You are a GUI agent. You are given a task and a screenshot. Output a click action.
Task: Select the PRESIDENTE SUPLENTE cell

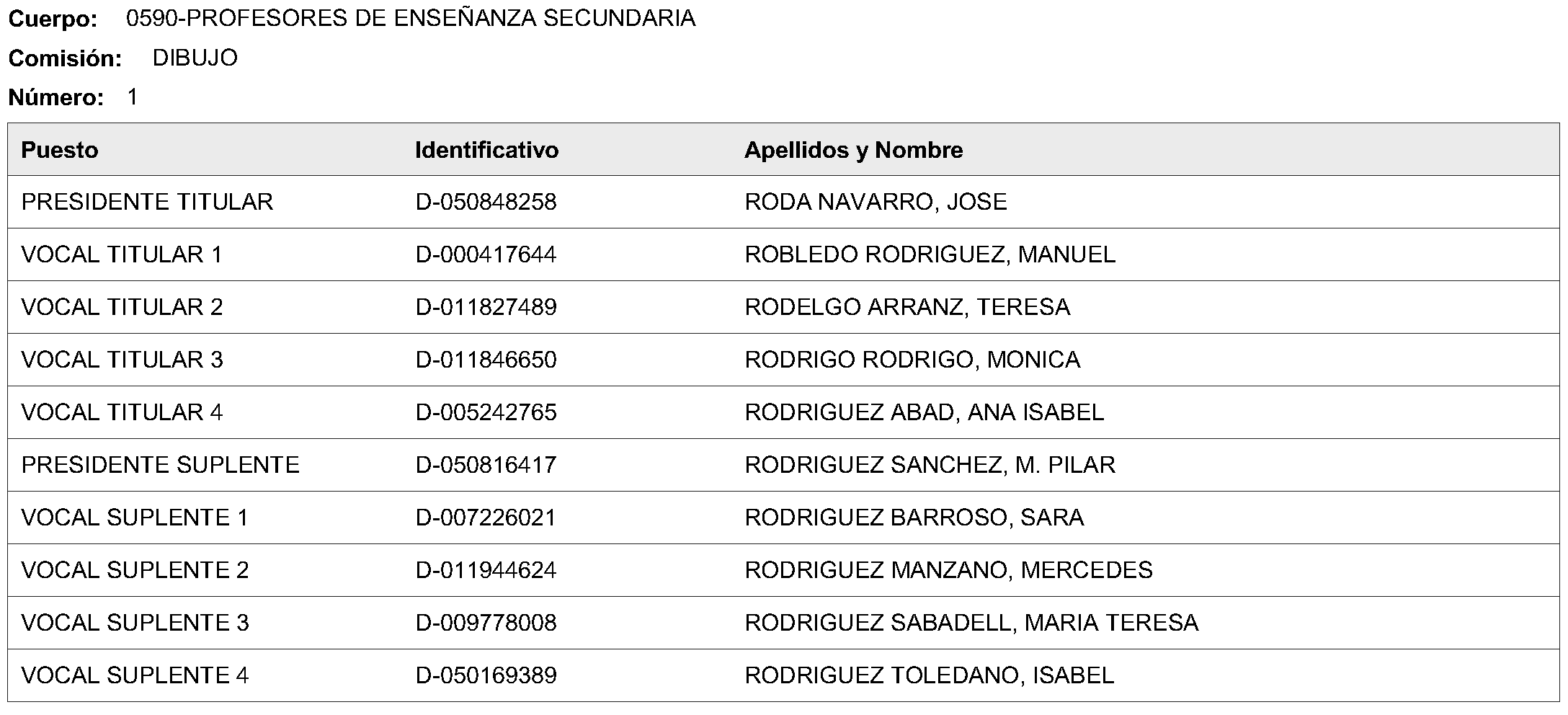(160, 465)
